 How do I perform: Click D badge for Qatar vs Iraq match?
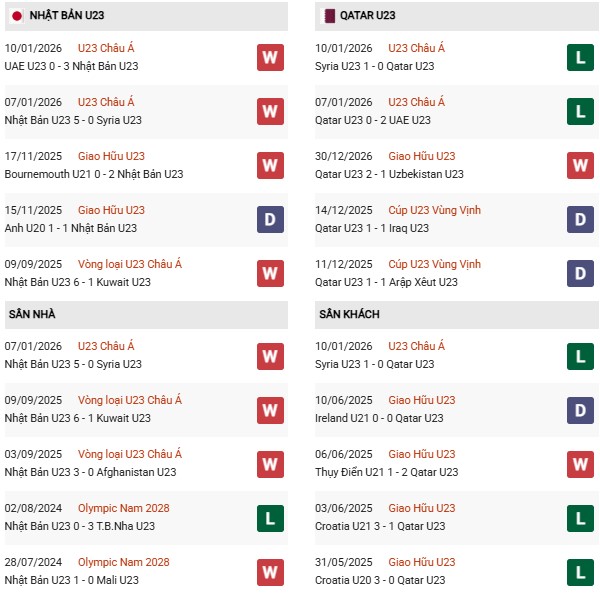coord(579,219)
